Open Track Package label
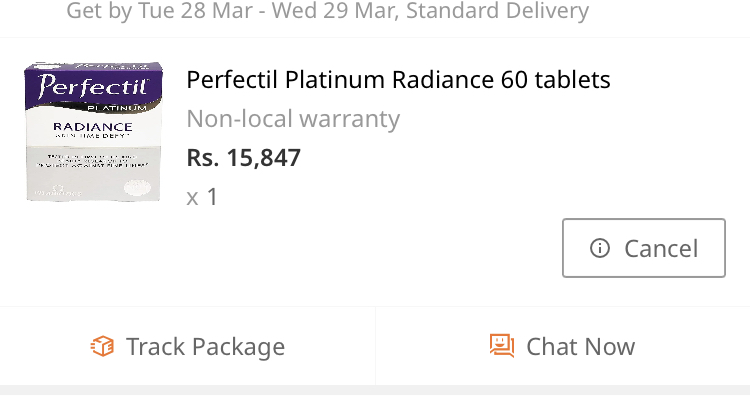The height and width of the screenshot is (413, 750). tap(205, 346)
